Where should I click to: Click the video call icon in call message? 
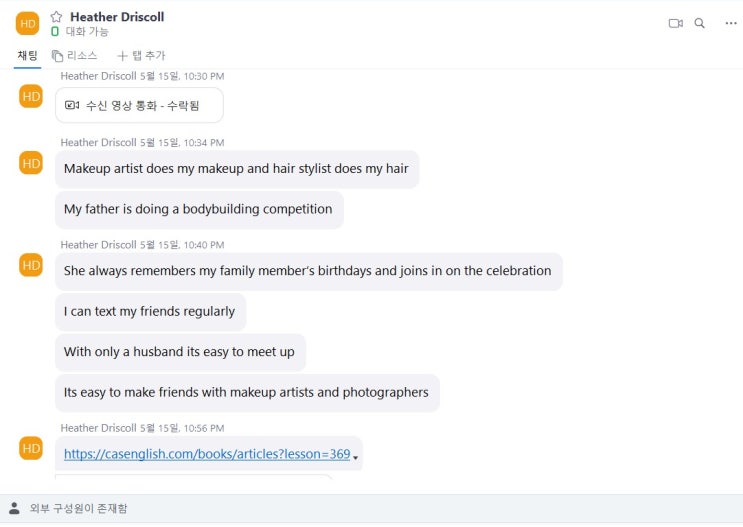72,105
